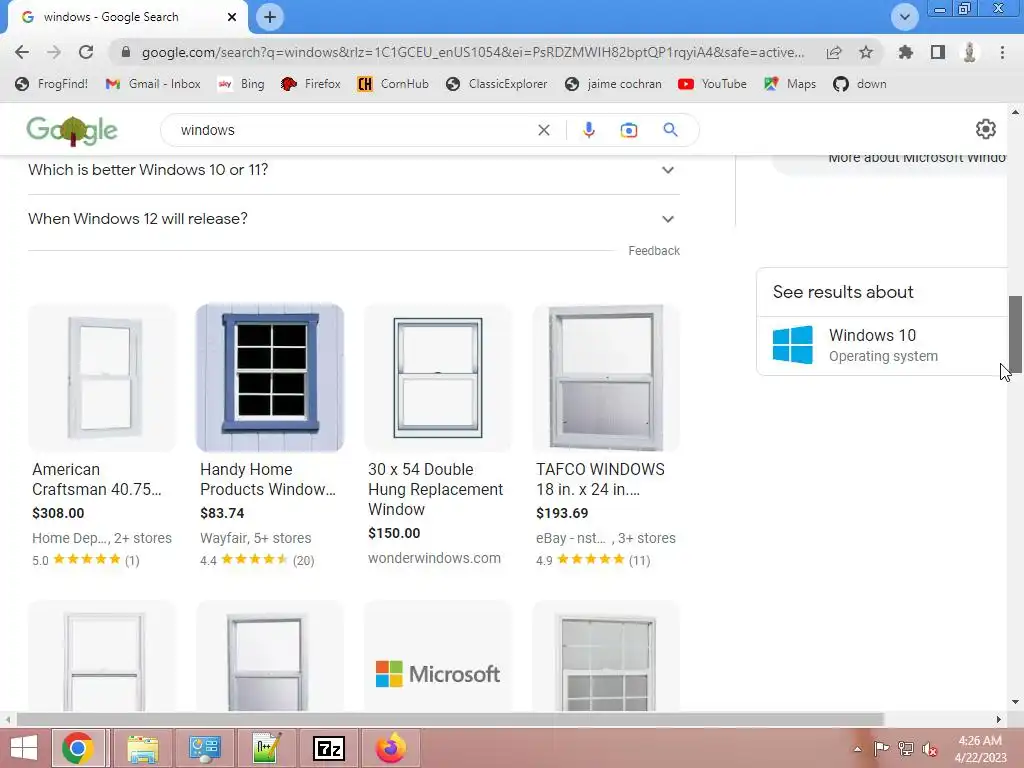
Task: Click American Craftsman 40.75 product title
Action: click(x=97, y=479)
